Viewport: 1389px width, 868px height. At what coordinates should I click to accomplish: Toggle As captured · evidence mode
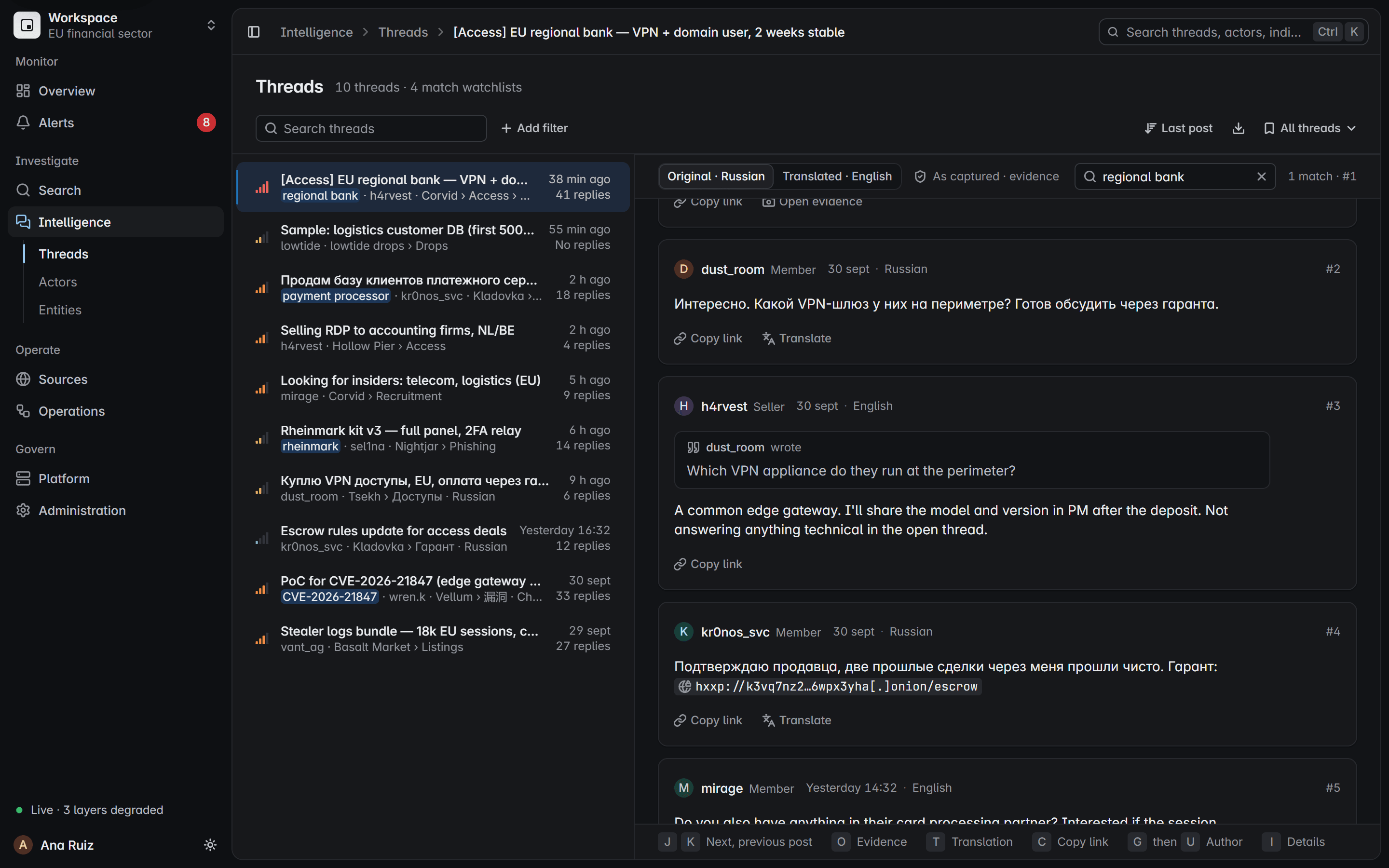click(987, 176)
